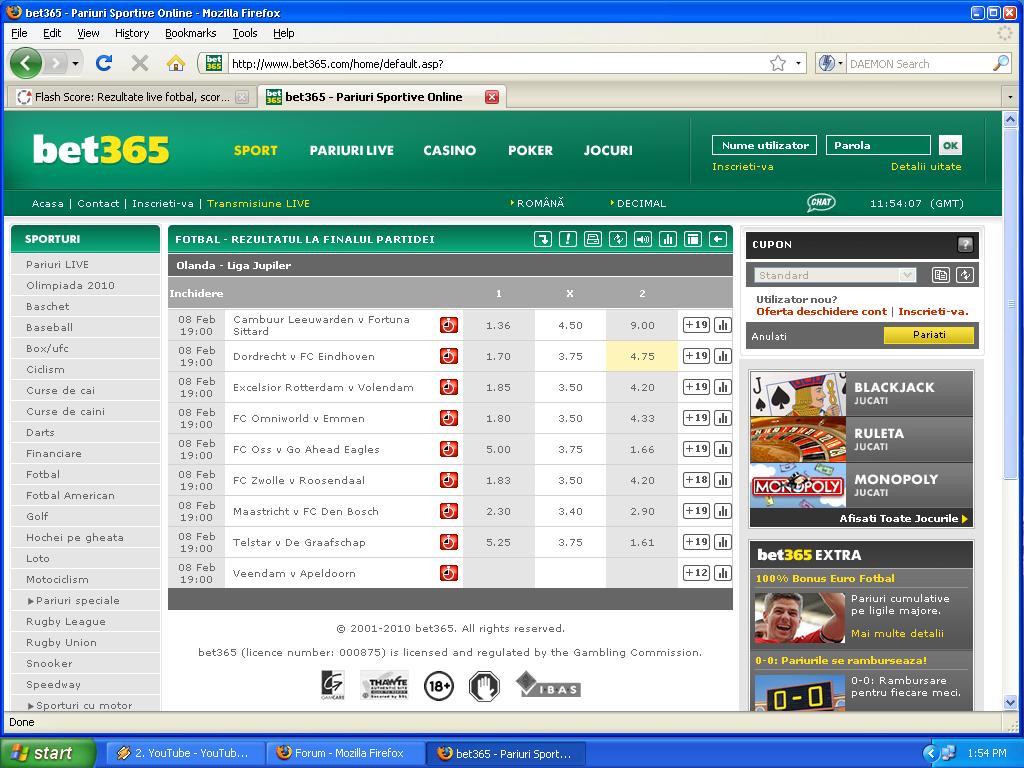Click the Detalii uitate link
Viewport: 1024px width, 768px height.
pyautogui.click(x=926, y=167)
